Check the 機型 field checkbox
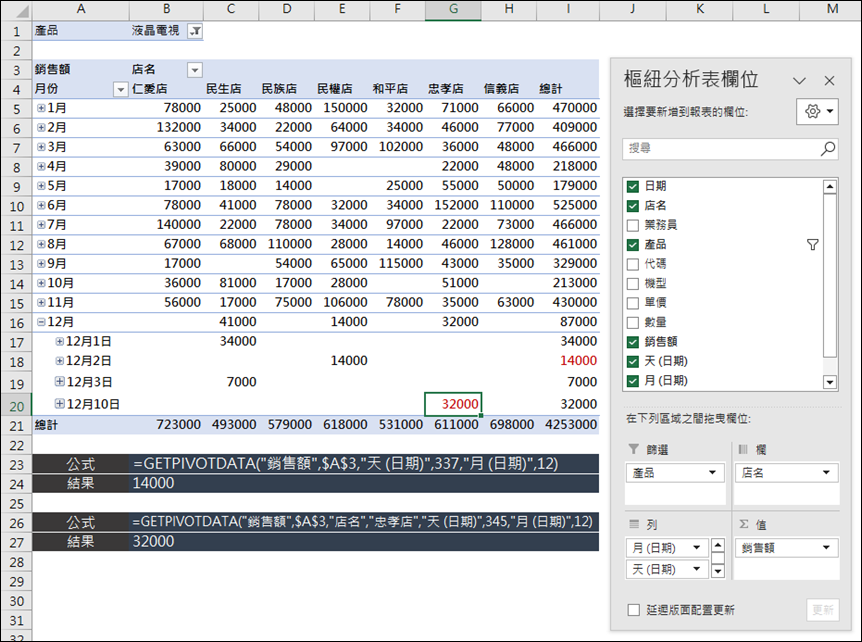 pyautogui.click(x=633, y=284)
